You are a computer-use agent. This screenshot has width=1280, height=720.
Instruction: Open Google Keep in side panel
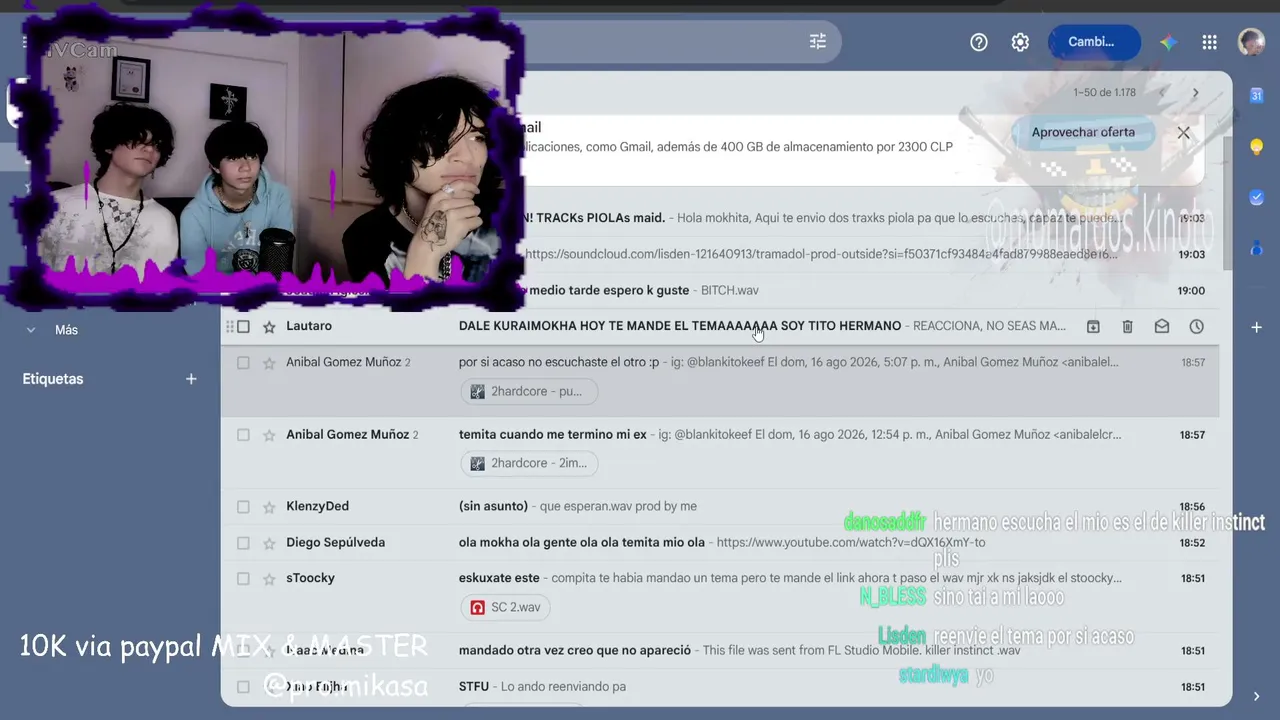pyautogui.click(x=1257, y=147)
